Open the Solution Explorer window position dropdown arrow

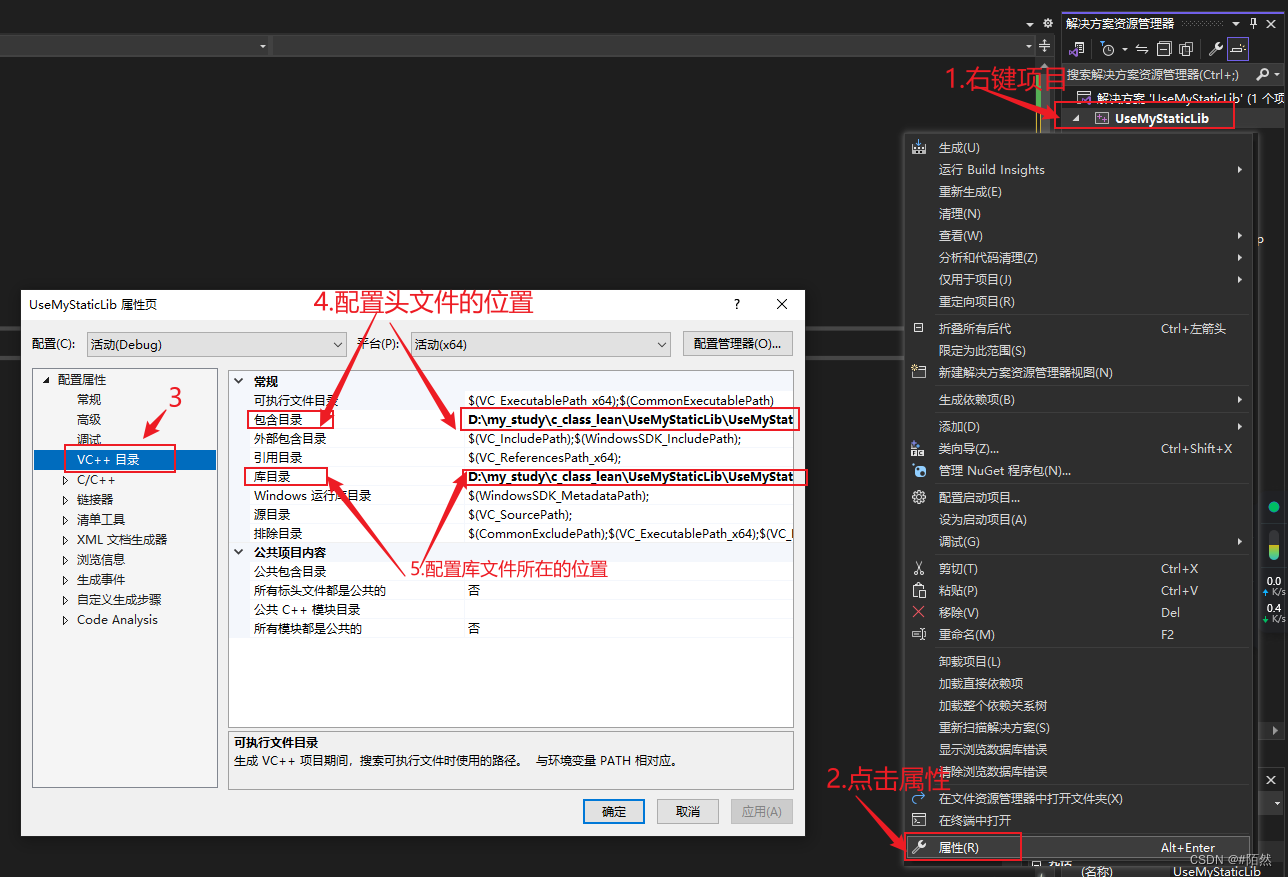coord(1236,23)
